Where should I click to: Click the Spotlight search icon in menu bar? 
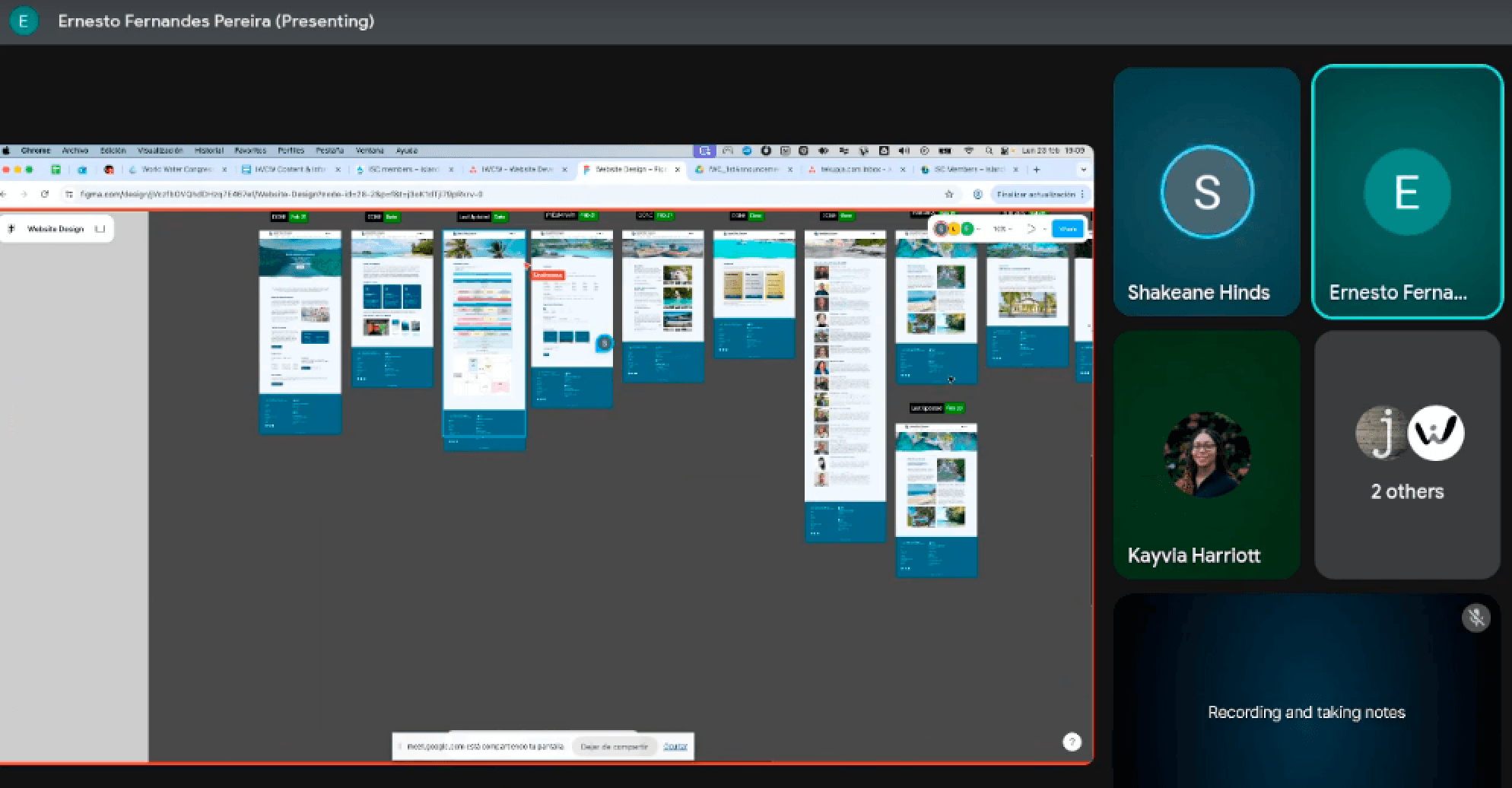click(988, 151)
